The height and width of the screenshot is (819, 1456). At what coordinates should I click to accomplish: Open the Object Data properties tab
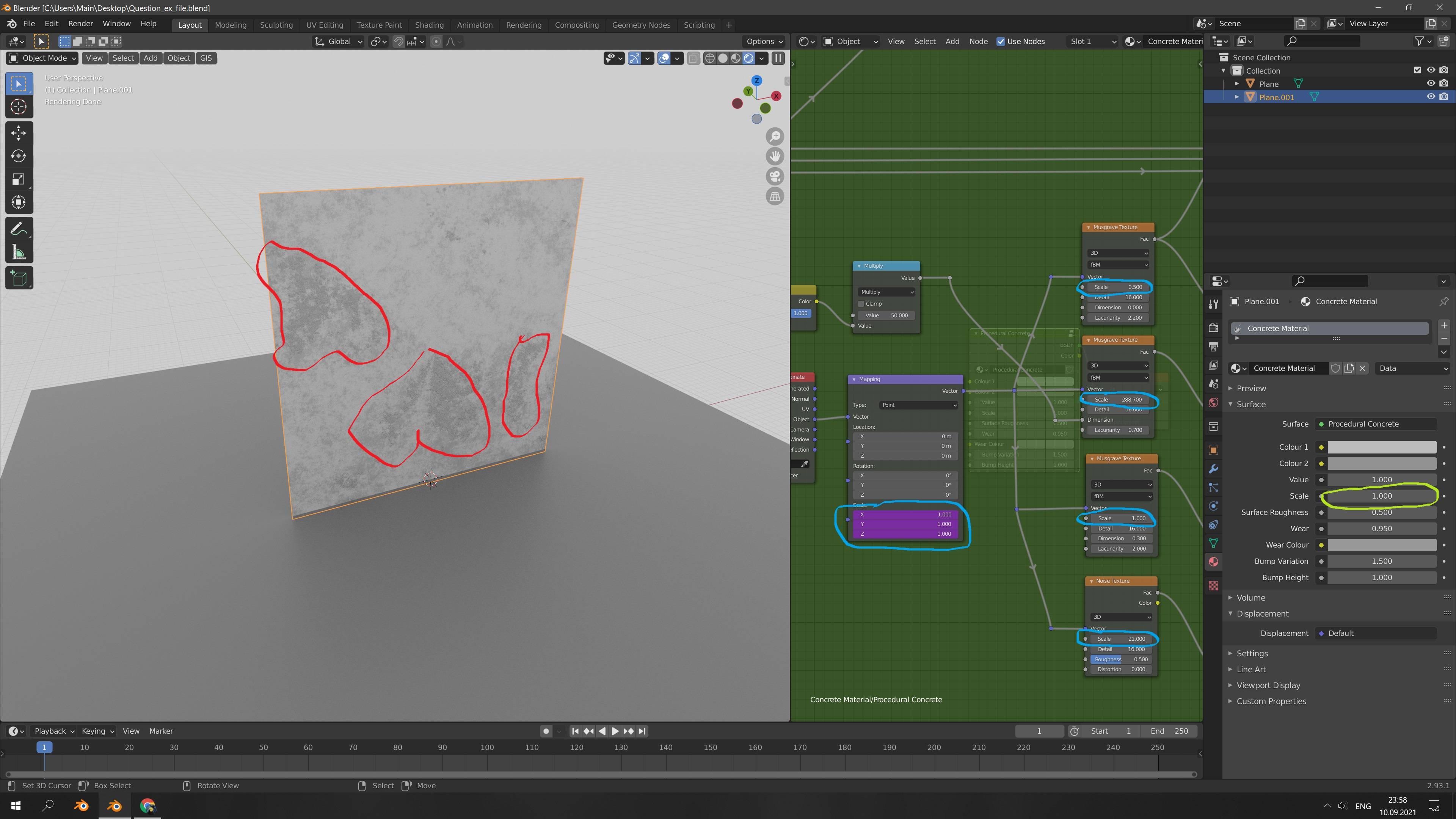(x=1213, y=543)
